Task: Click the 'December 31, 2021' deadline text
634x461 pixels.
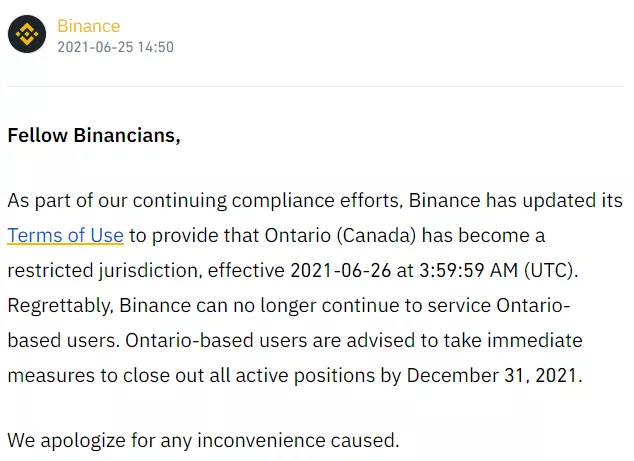Action: (x=492, y=375)
